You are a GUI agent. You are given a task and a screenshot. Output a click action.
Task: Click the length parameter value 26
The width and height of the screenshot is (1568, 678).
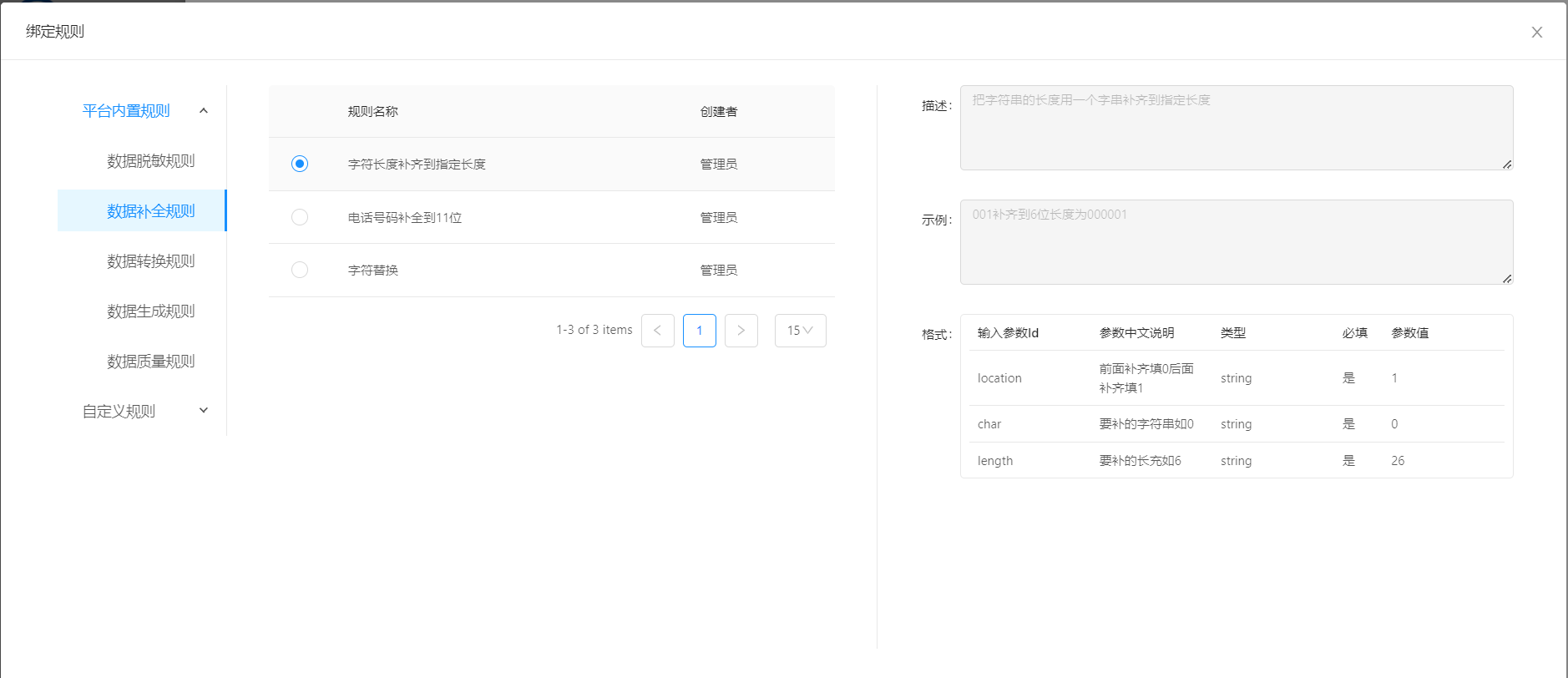1398,461
